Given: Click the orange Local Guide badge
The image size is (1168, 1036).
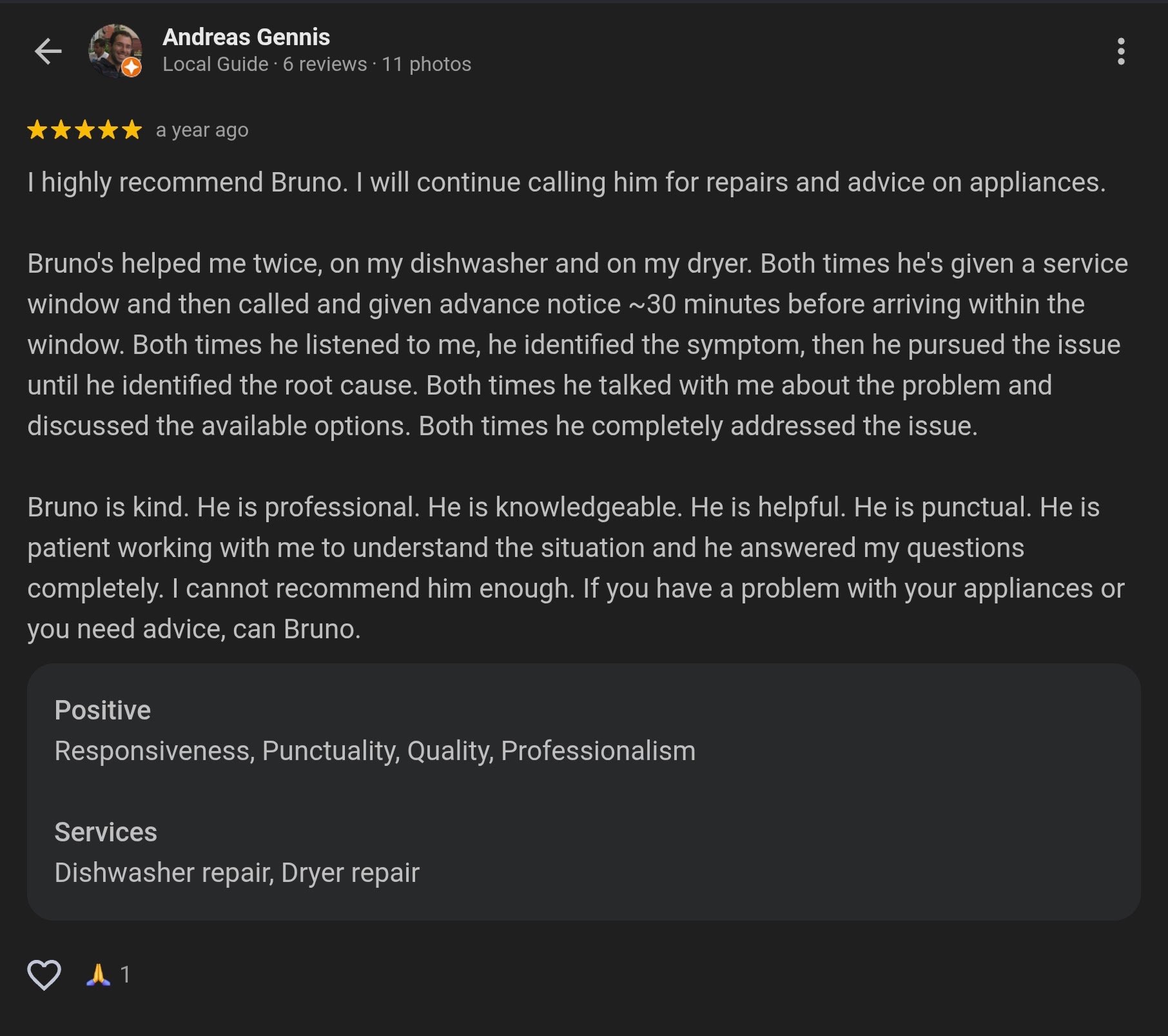Looking at the screenshot, I should pos(131,66).
